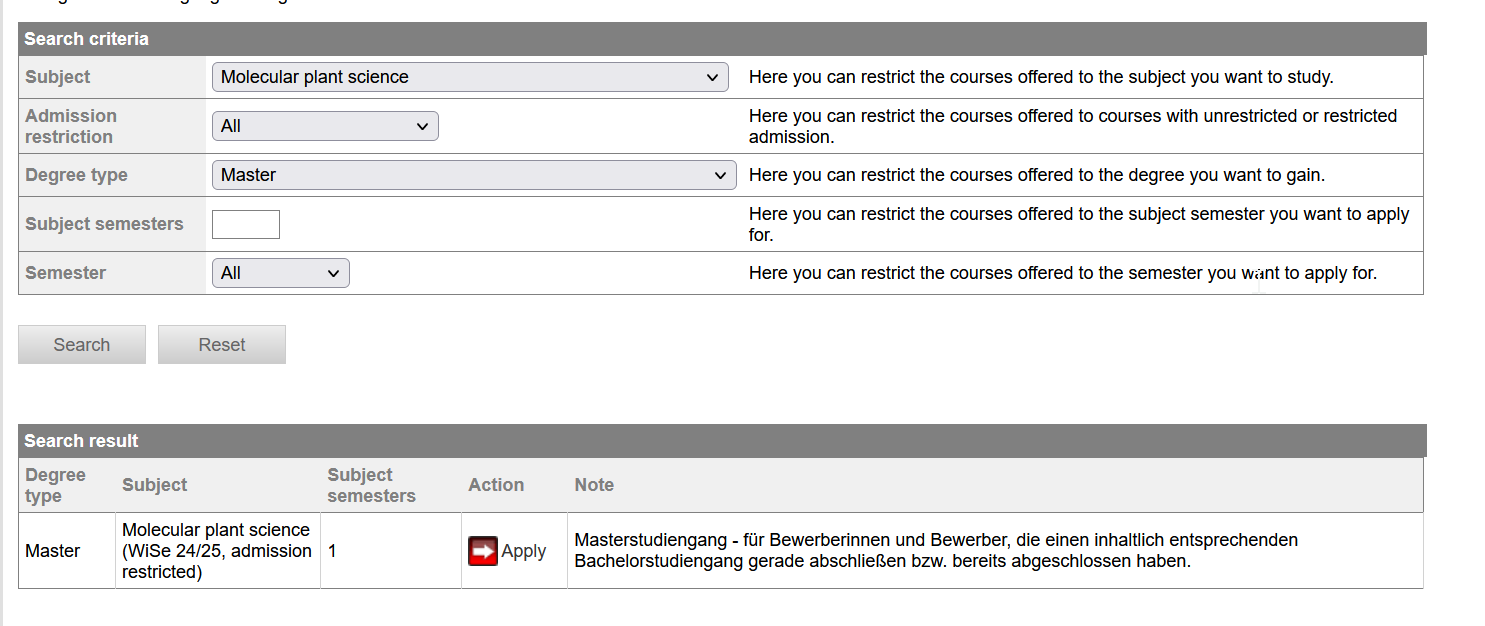
Task: Click the Action column header
Action: pos(496,485)
